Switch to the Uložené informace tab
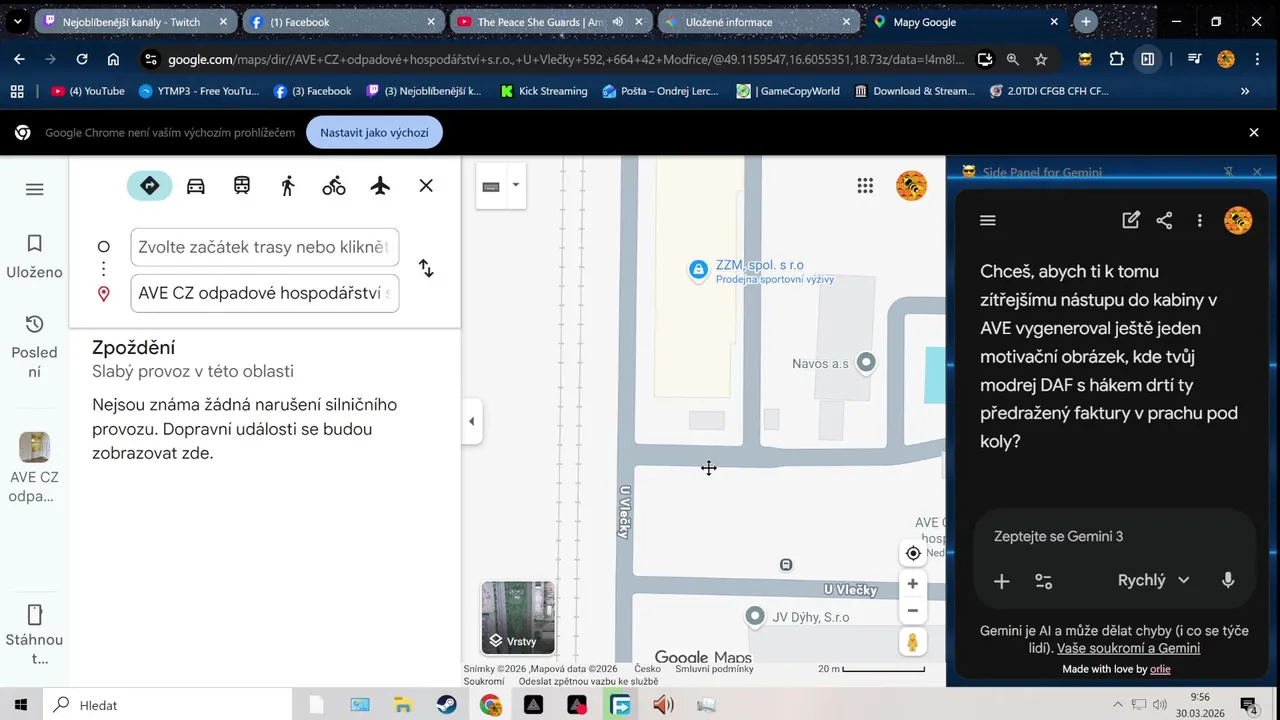 (x=758, y=21)
